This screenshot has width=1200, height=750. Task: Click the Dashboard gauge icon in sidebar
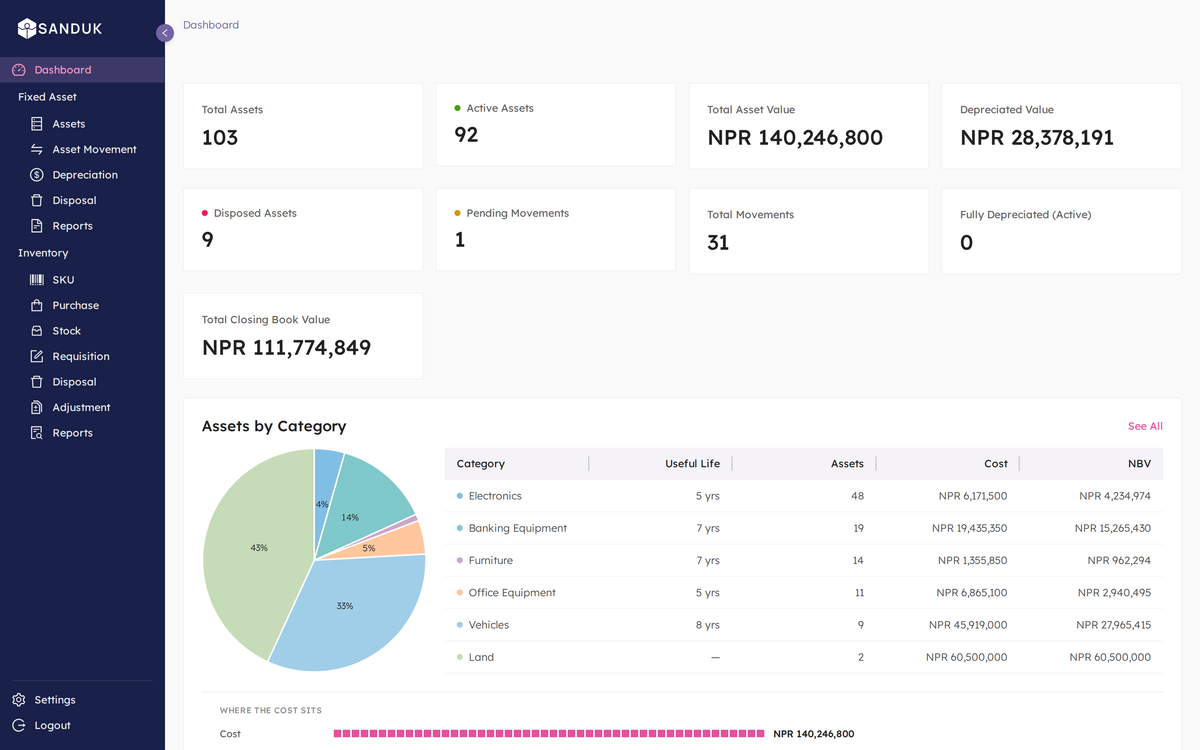pos(19,70)
